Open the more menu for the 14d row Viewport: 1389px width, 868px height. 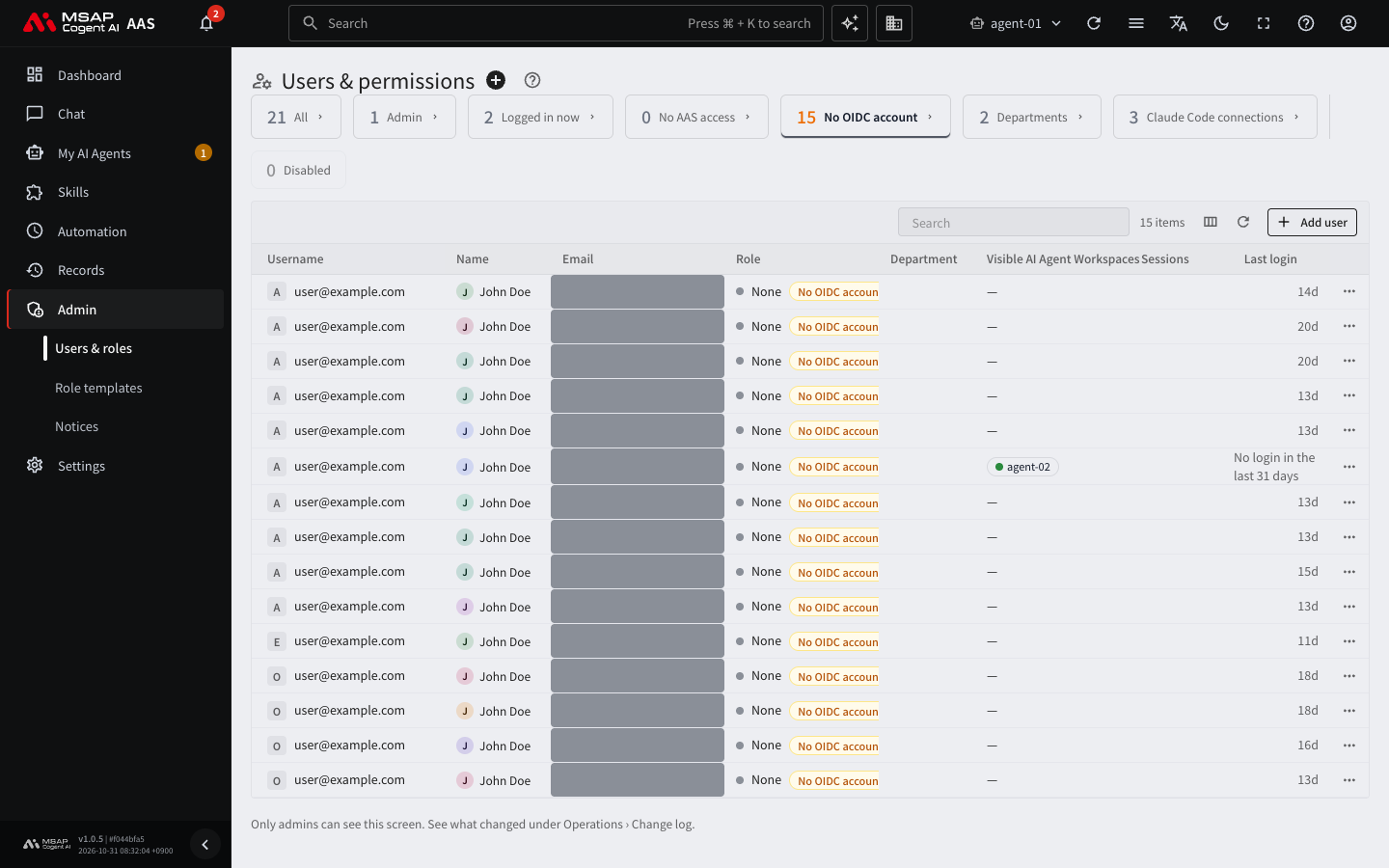point(1349,291)
